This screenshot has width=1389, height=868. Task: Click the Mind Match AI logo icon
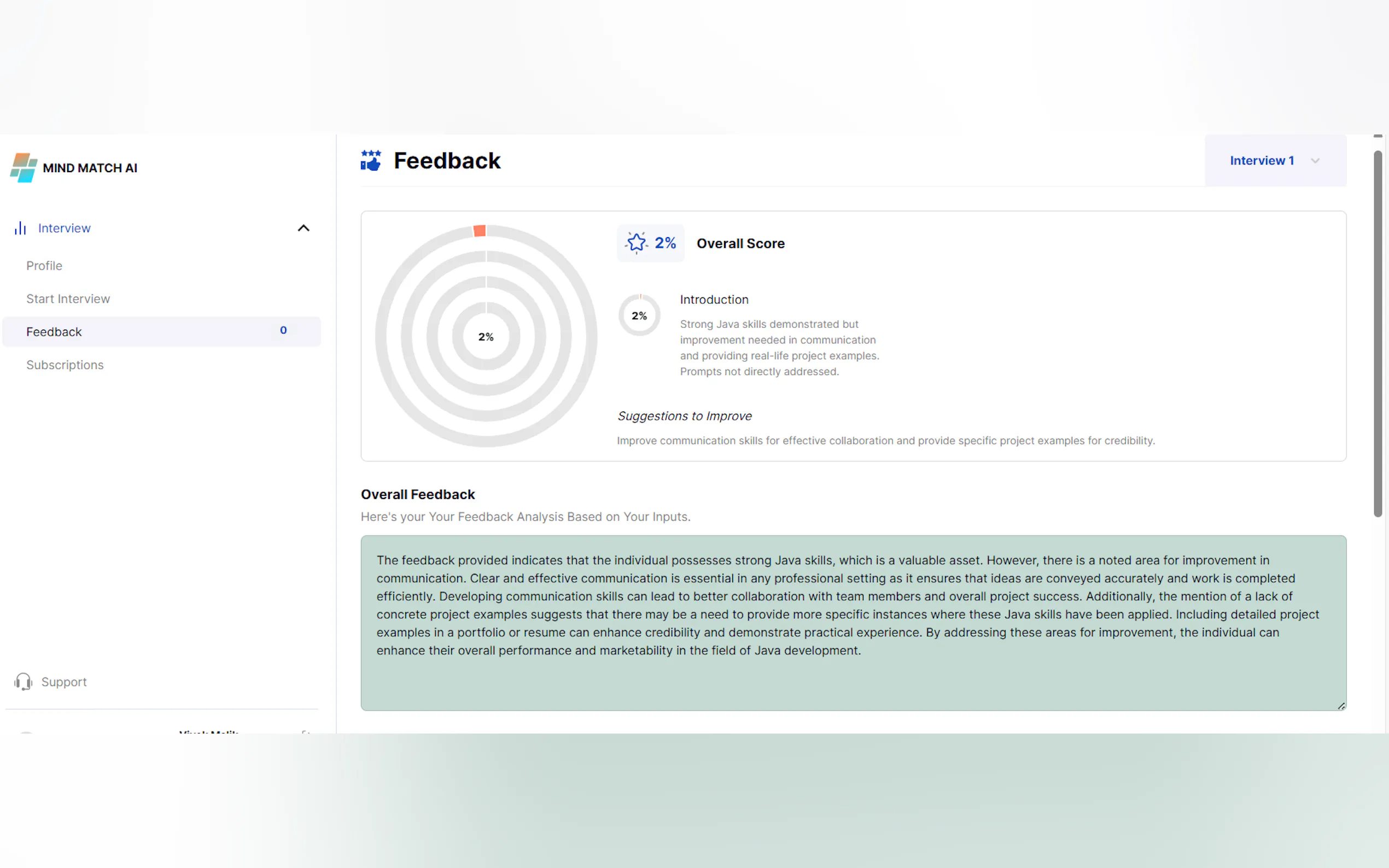pos(24,167)
